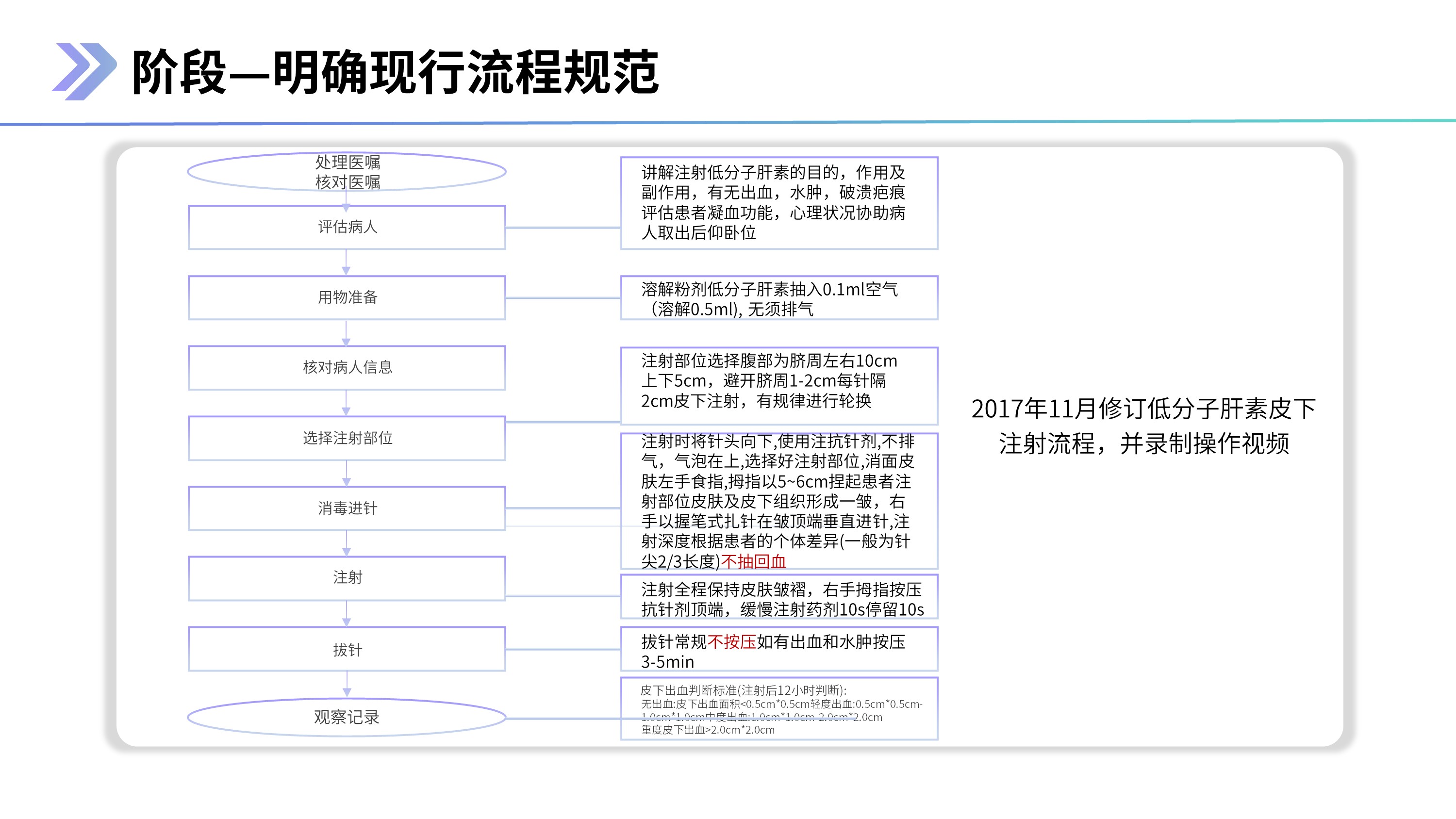Click the 选择注射部位 step box
Screen dimensions: 1456x819
click(347, 438)
